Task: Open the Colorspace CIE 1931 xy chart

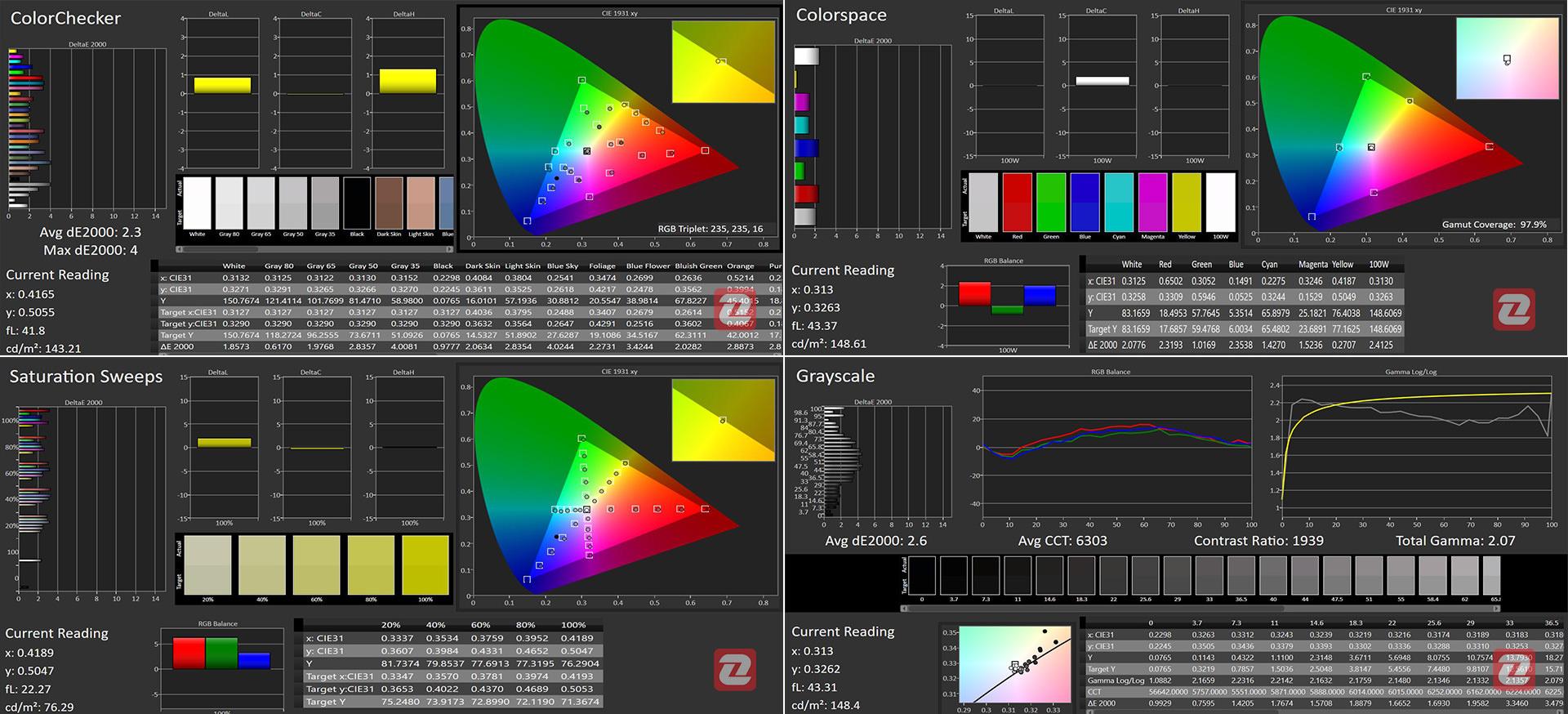Action: [1403, 126]
